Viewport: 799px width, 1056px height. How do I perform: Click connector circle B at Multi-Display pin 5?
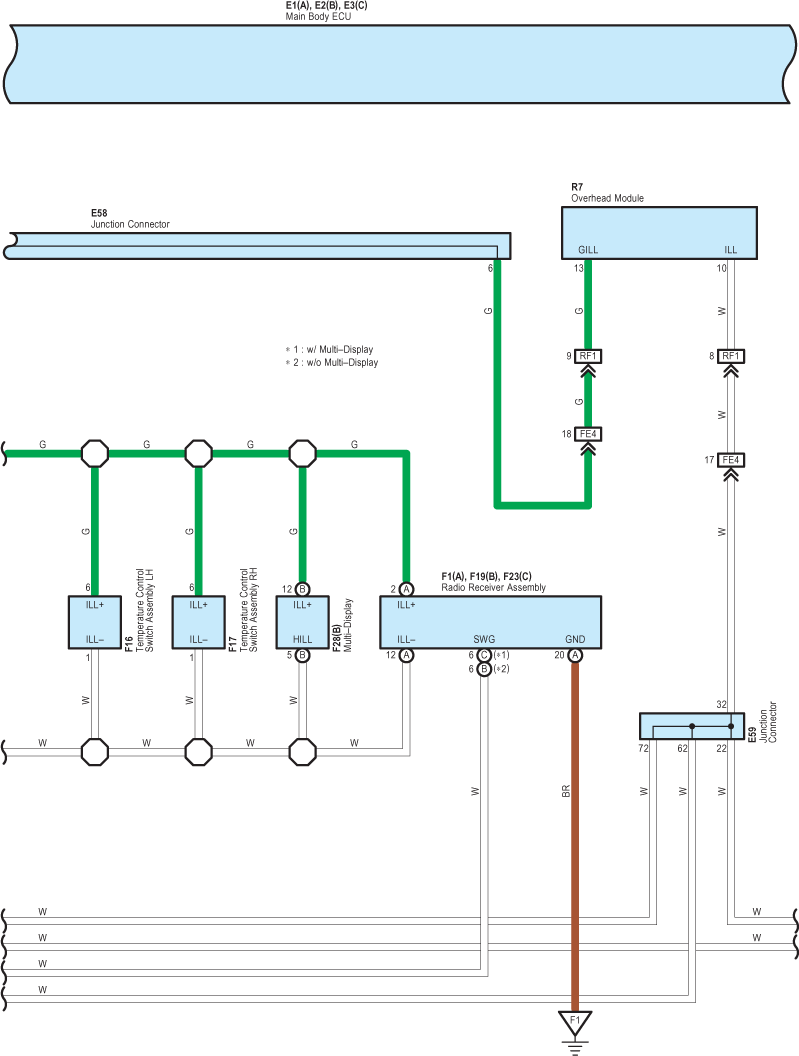302,655
